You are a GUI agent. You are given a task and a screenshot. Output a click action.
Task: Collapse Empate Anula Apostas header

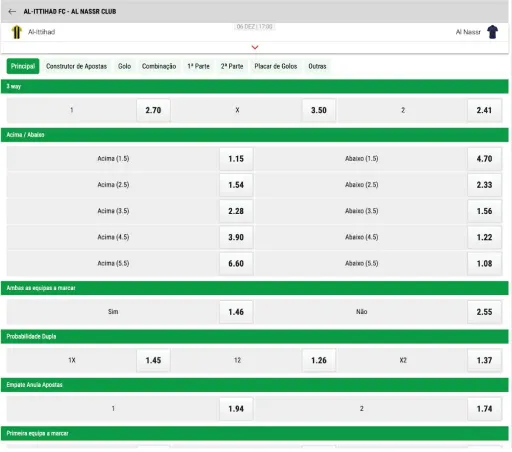(x=255, y=385)
